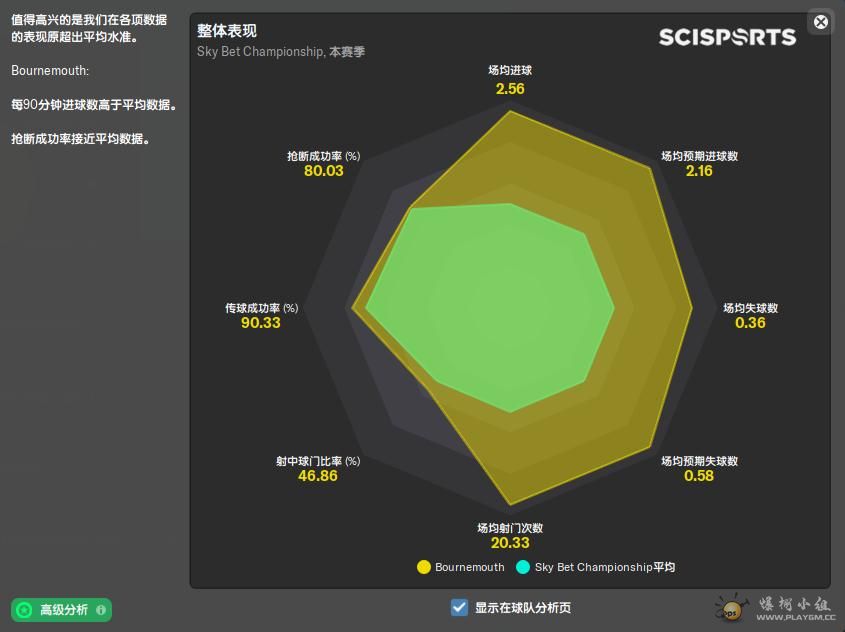Select the Bournemouth legend label
Viewport: 845px width, 632px height.
469,567
